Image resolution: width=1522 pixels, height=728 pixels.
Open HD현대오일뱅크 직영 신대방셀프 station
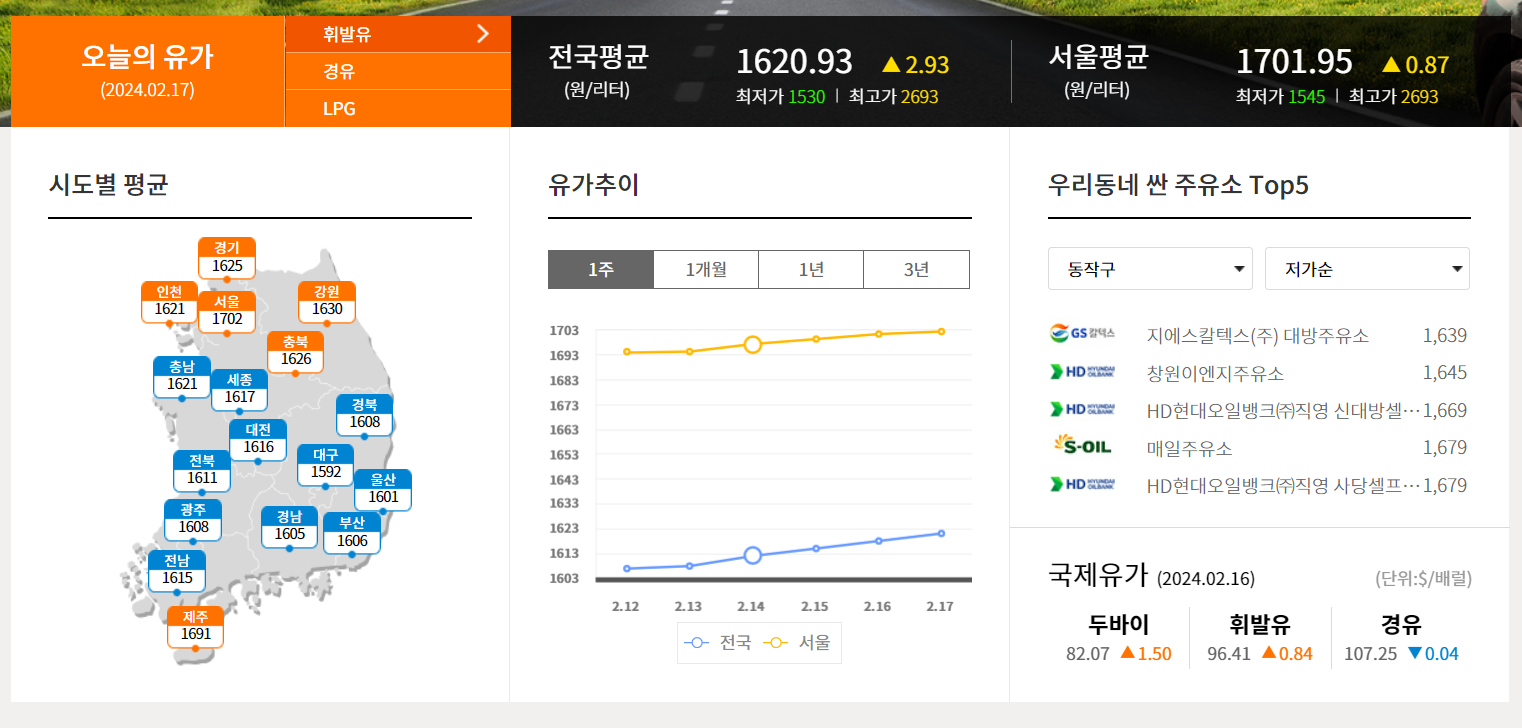coord(1283,410)
